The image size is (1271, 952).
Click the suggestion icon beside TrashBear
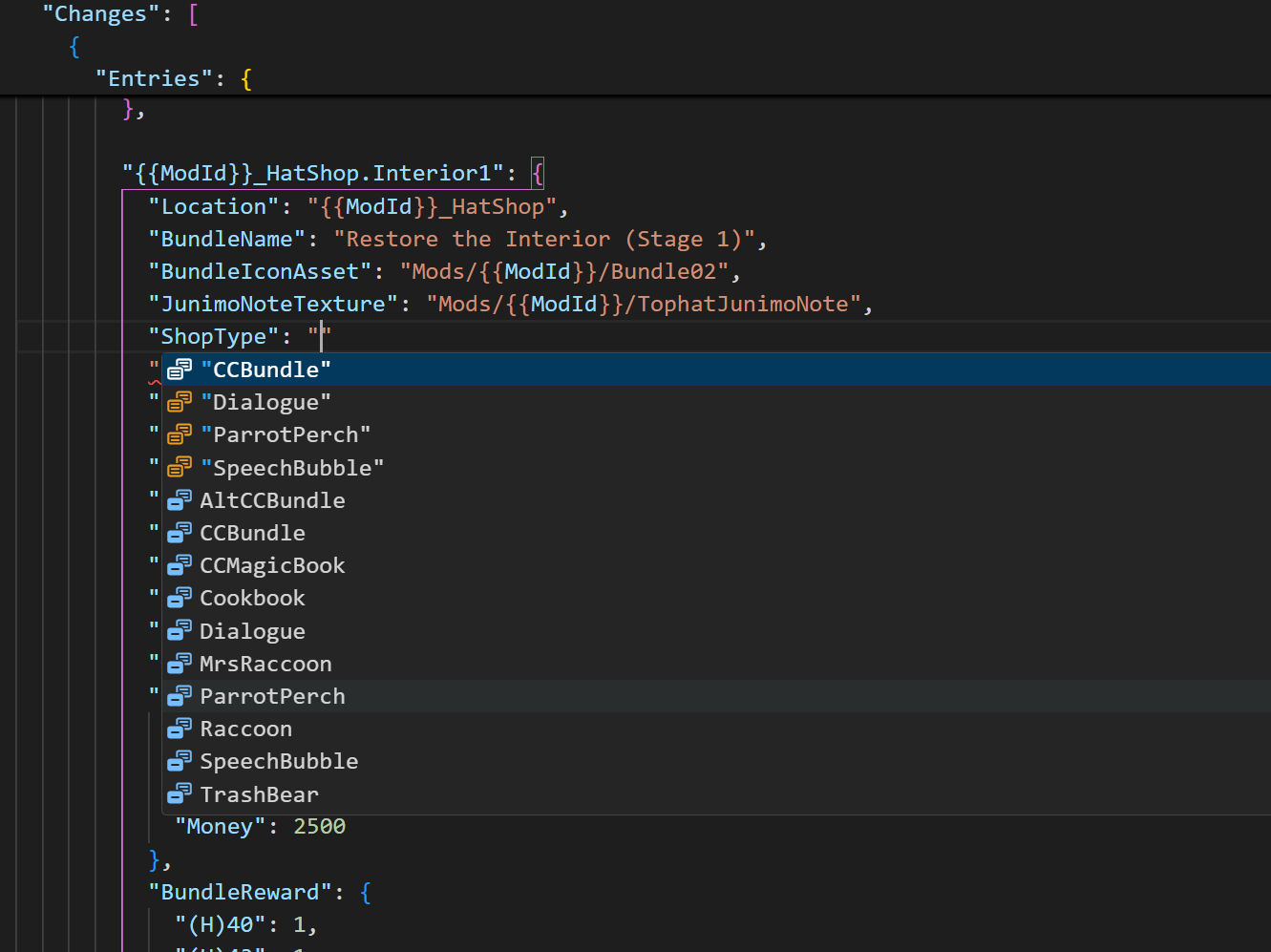point(180,793)
